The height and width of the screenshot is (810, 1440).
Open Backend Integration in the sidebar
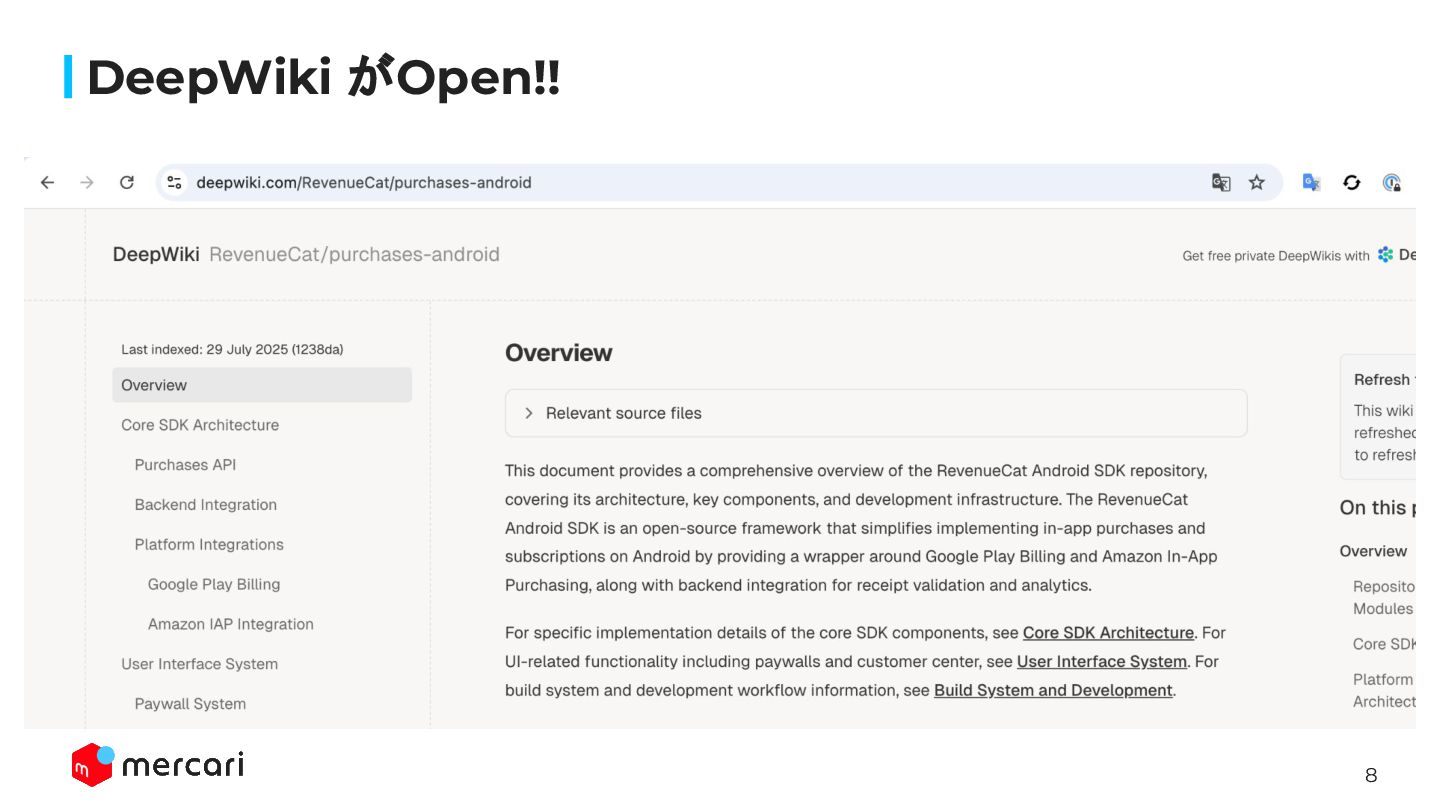[x=205, y=505]
